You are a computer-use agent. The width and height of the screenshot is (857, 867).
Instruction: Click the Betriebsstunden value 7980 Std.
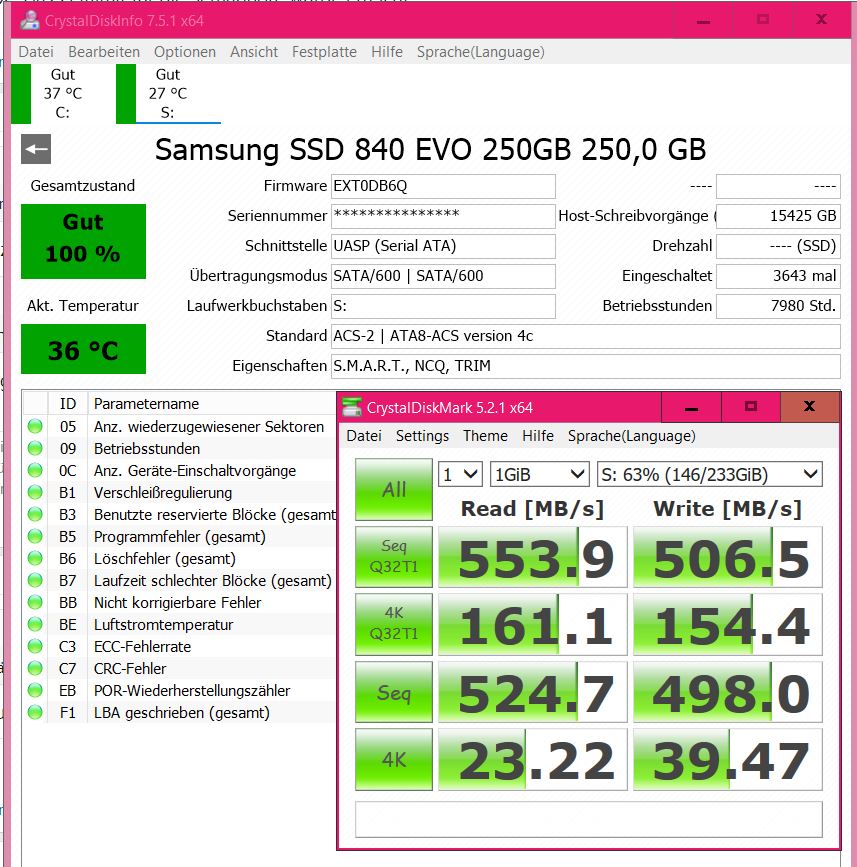[x=778, y=306]
